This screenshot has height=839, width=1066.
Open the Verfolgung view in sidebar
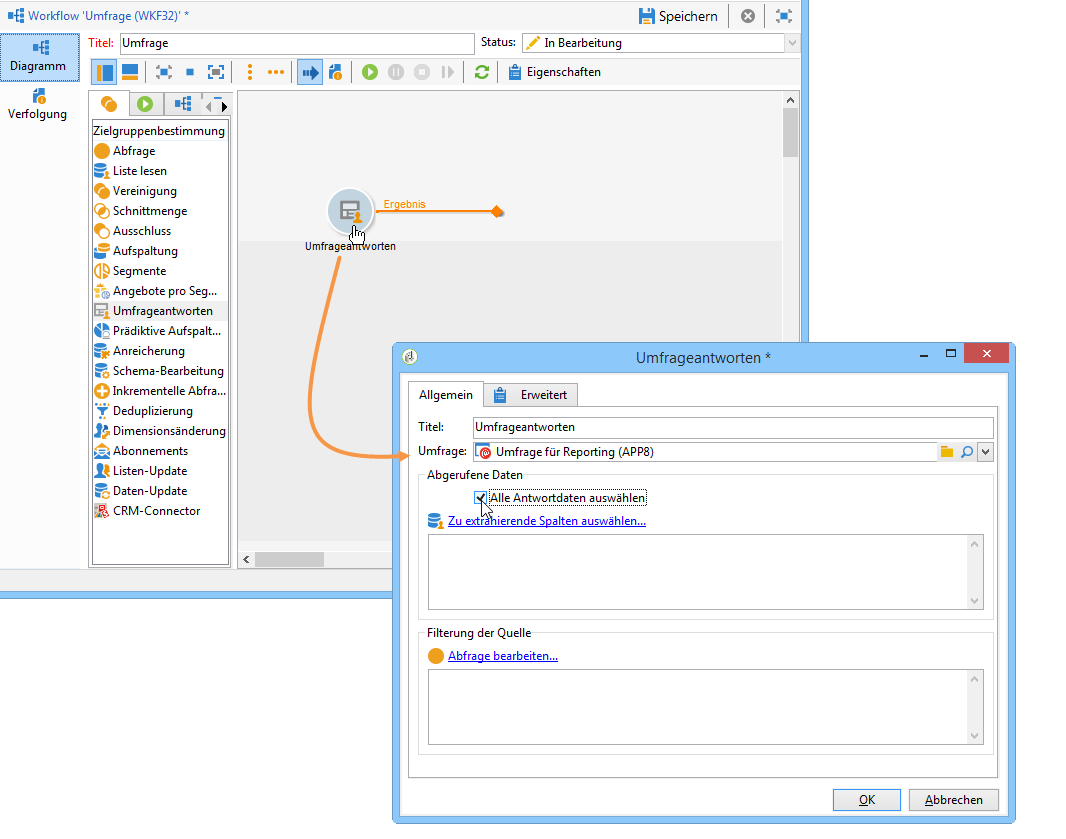coord(37,104)
